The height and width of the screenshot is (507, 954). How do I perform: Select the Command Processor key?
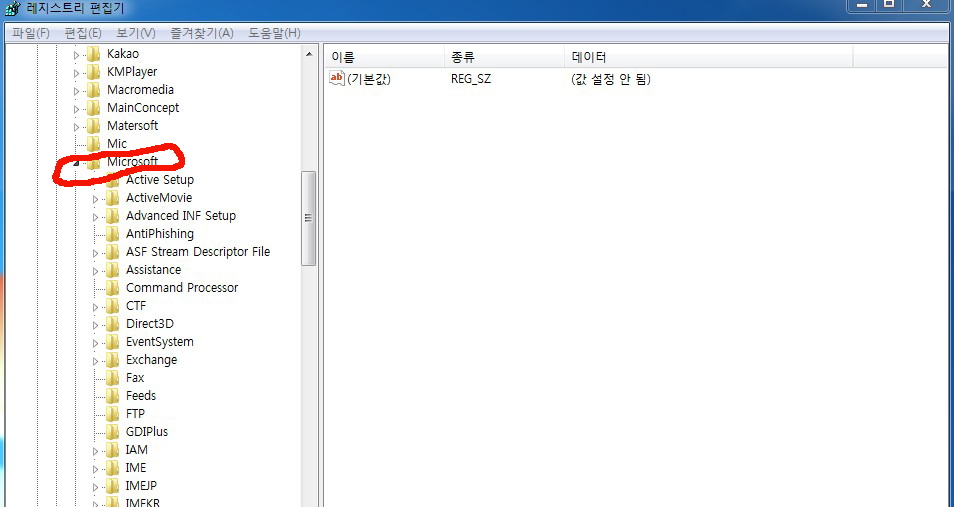181,288
